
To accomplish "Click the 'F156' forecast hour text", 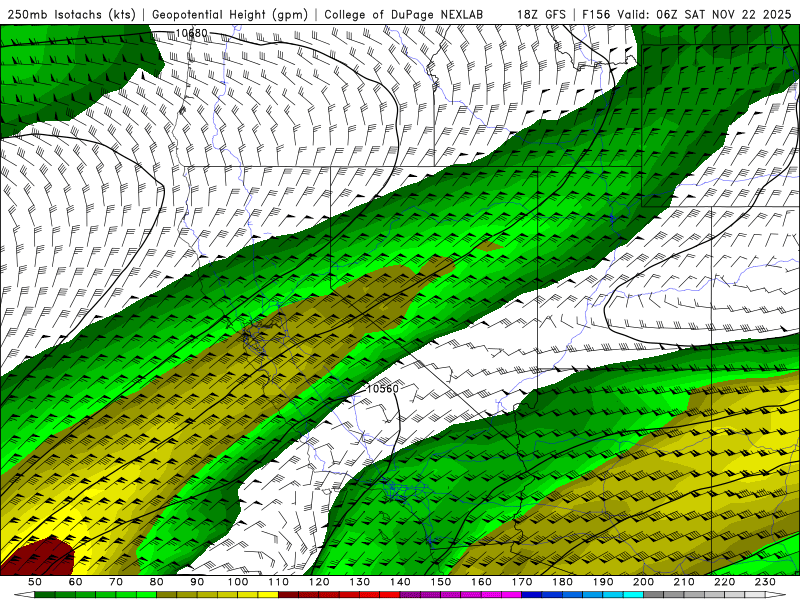I will tap(596, 14).
